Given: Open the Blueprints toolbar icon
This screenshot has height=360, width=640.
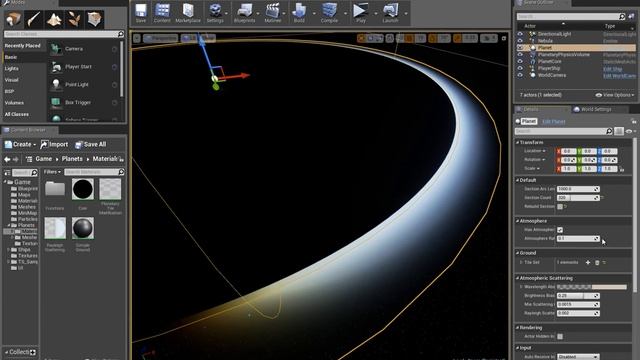Looking at the screenshot, I should 244,13.
